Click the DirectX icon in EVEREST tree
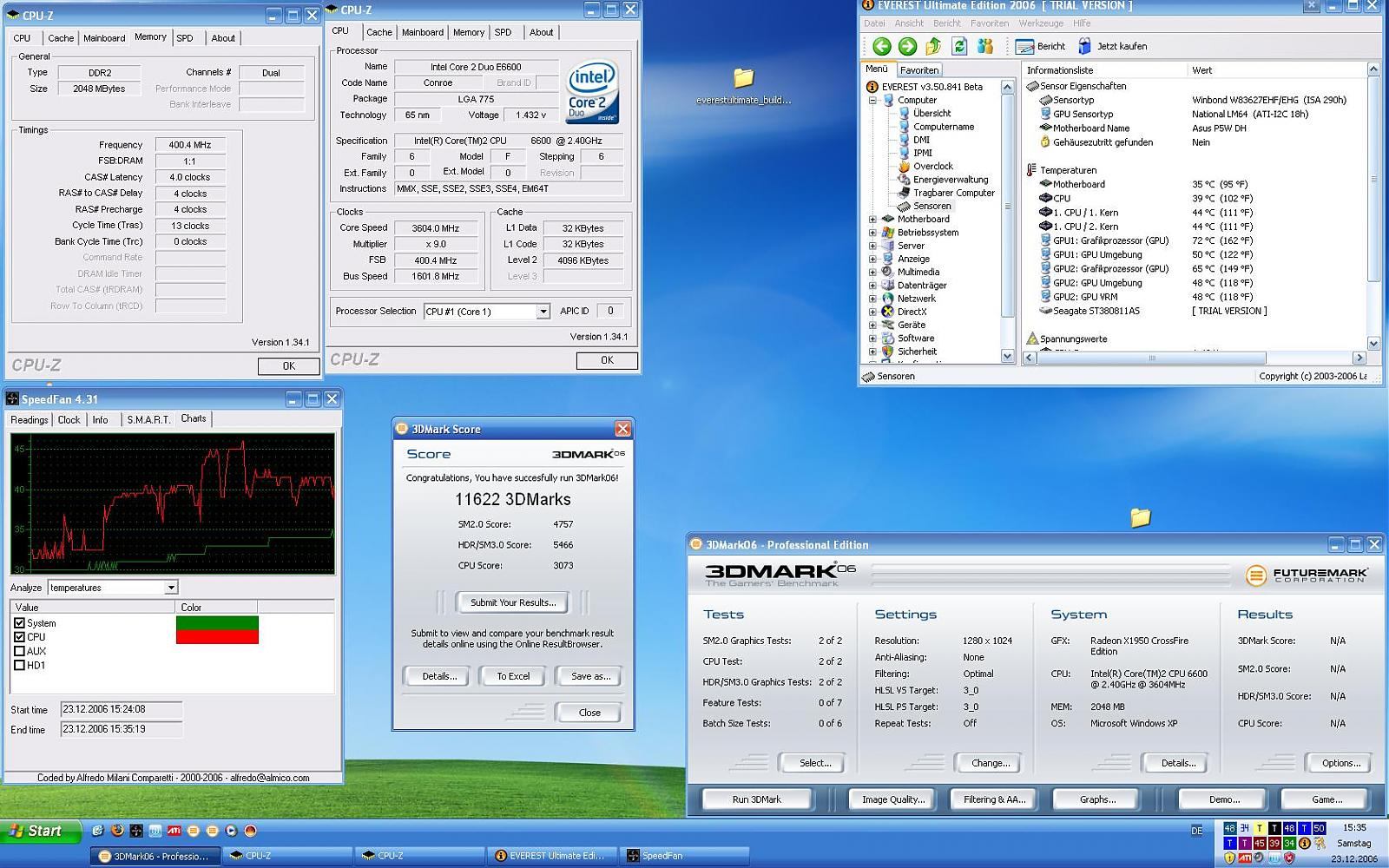Screen dimensions: 1389x868 click(x=888, y=312)
